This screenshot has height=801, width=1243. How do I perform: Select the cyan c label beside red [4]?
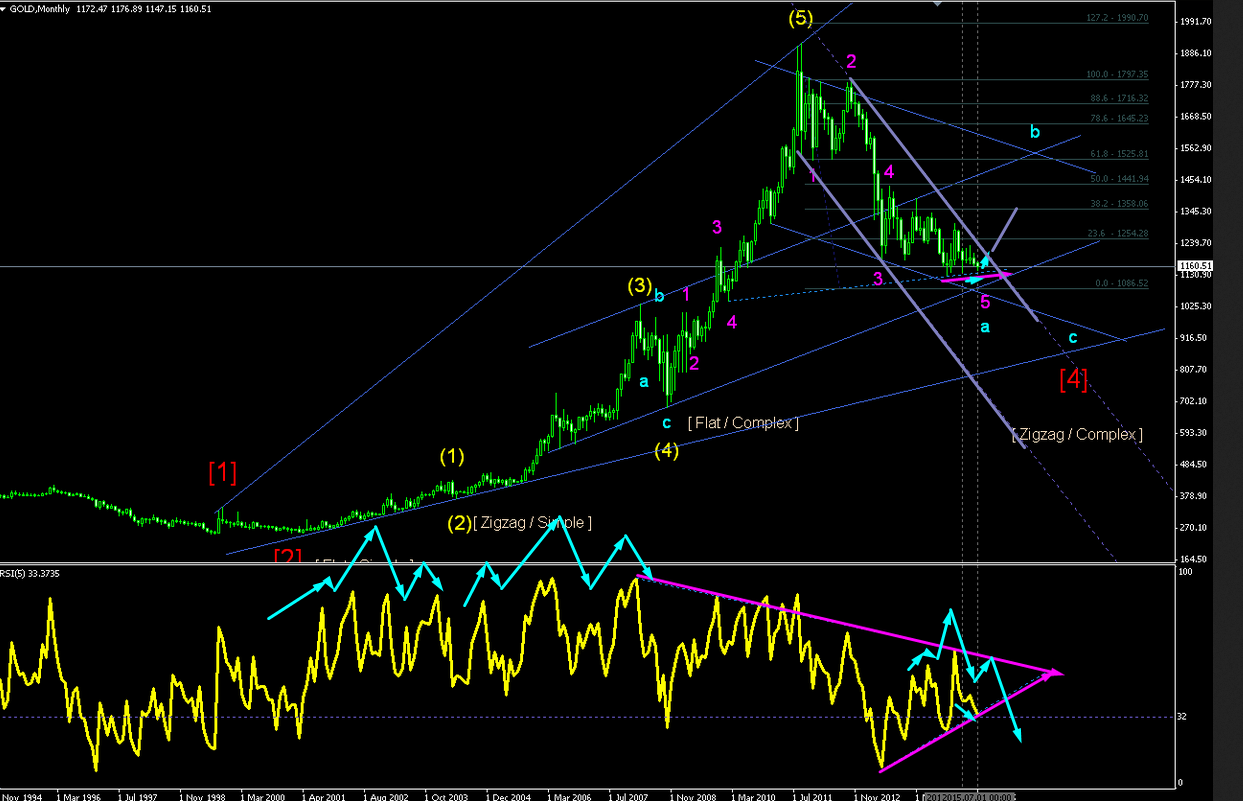[x=1073, y=338]
